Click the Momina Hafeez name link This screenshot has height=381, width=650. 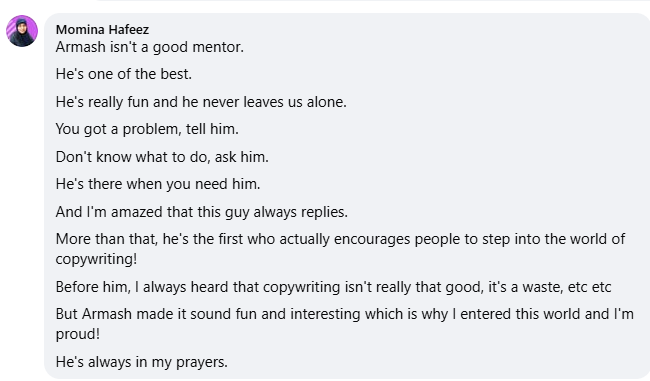coord(102,29)
